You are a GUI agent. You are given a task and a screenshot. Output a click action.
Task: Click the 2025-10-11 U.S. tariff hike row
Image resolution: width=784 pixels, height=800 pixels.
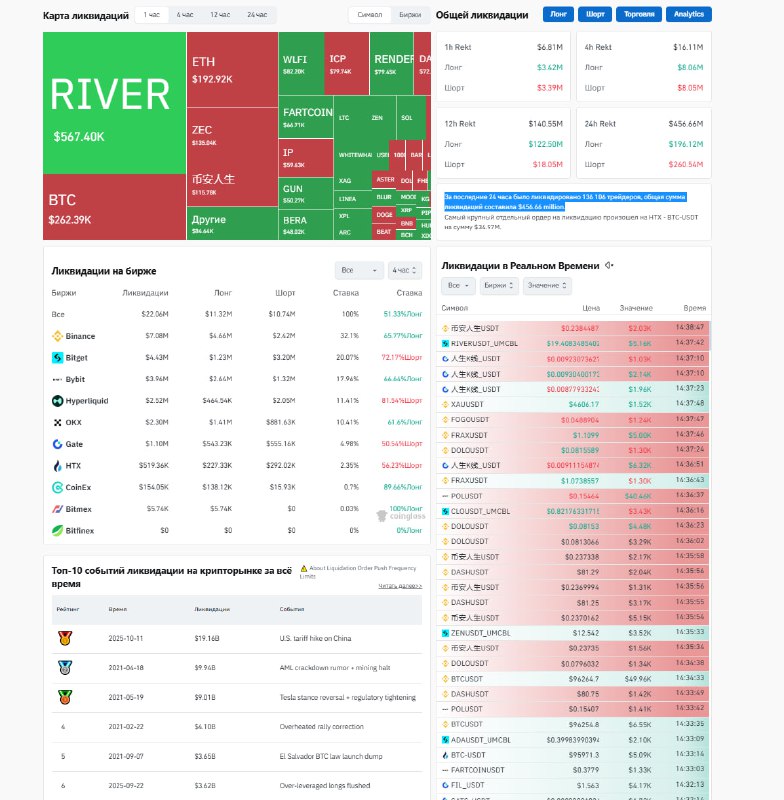[236, 637]
